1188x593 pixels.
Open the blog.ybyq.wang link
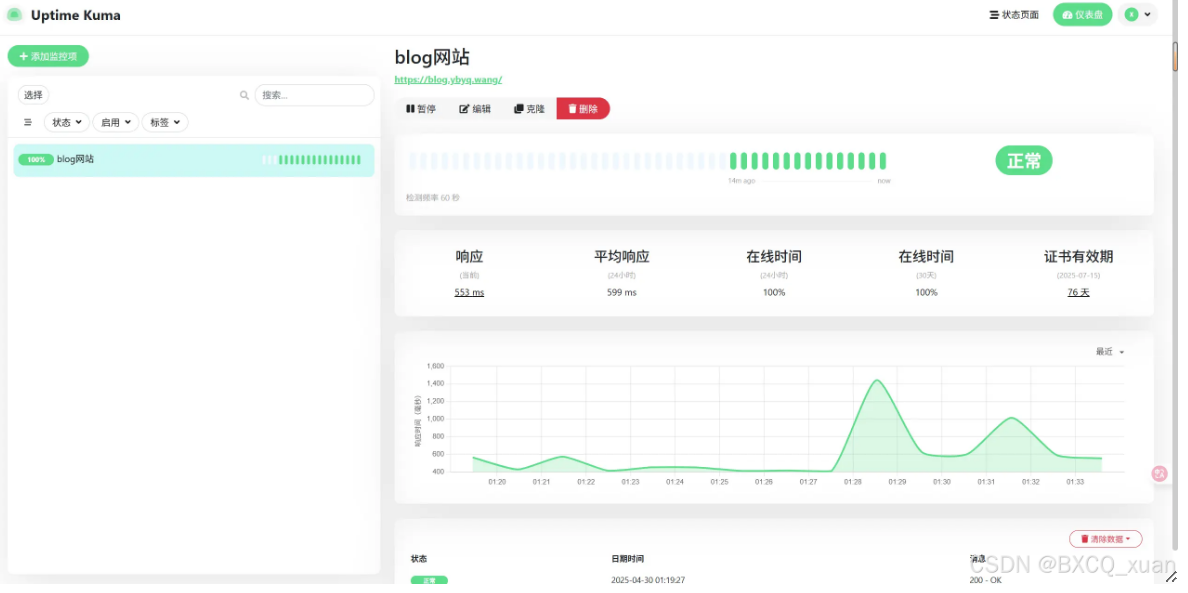point(448,79)
